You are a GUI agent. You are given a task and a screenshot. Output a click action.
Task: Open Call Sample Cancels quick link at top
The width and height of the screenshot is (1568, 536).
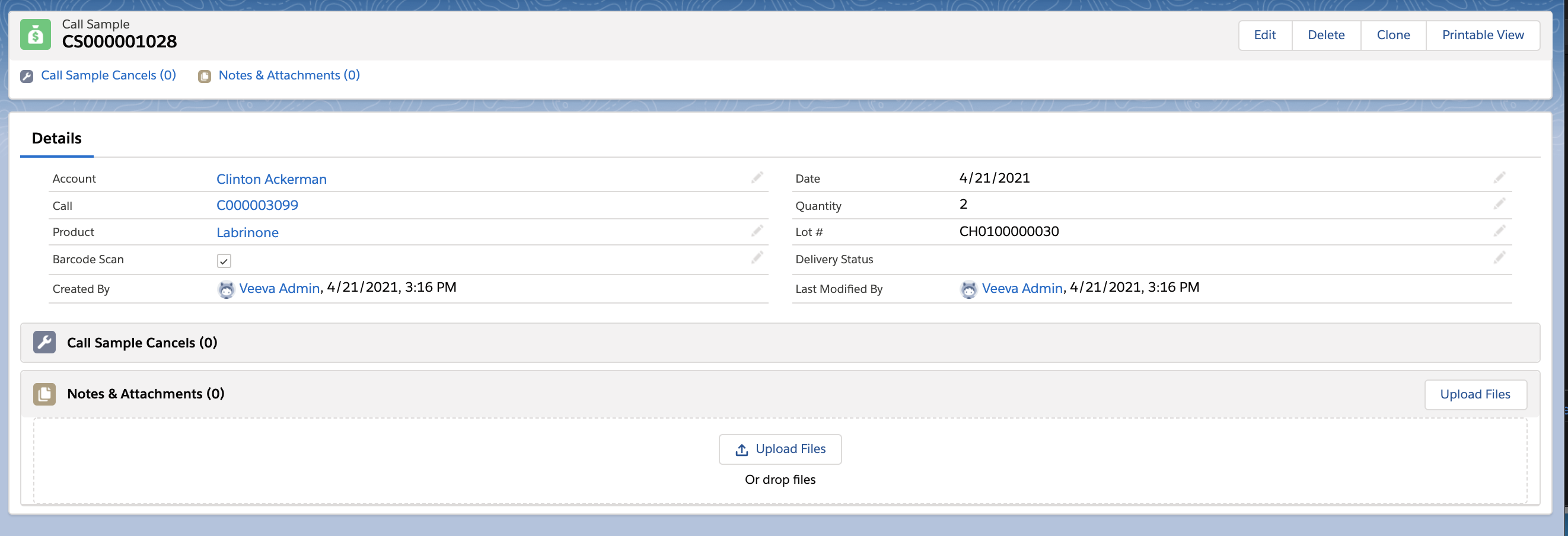coord(108,75)
